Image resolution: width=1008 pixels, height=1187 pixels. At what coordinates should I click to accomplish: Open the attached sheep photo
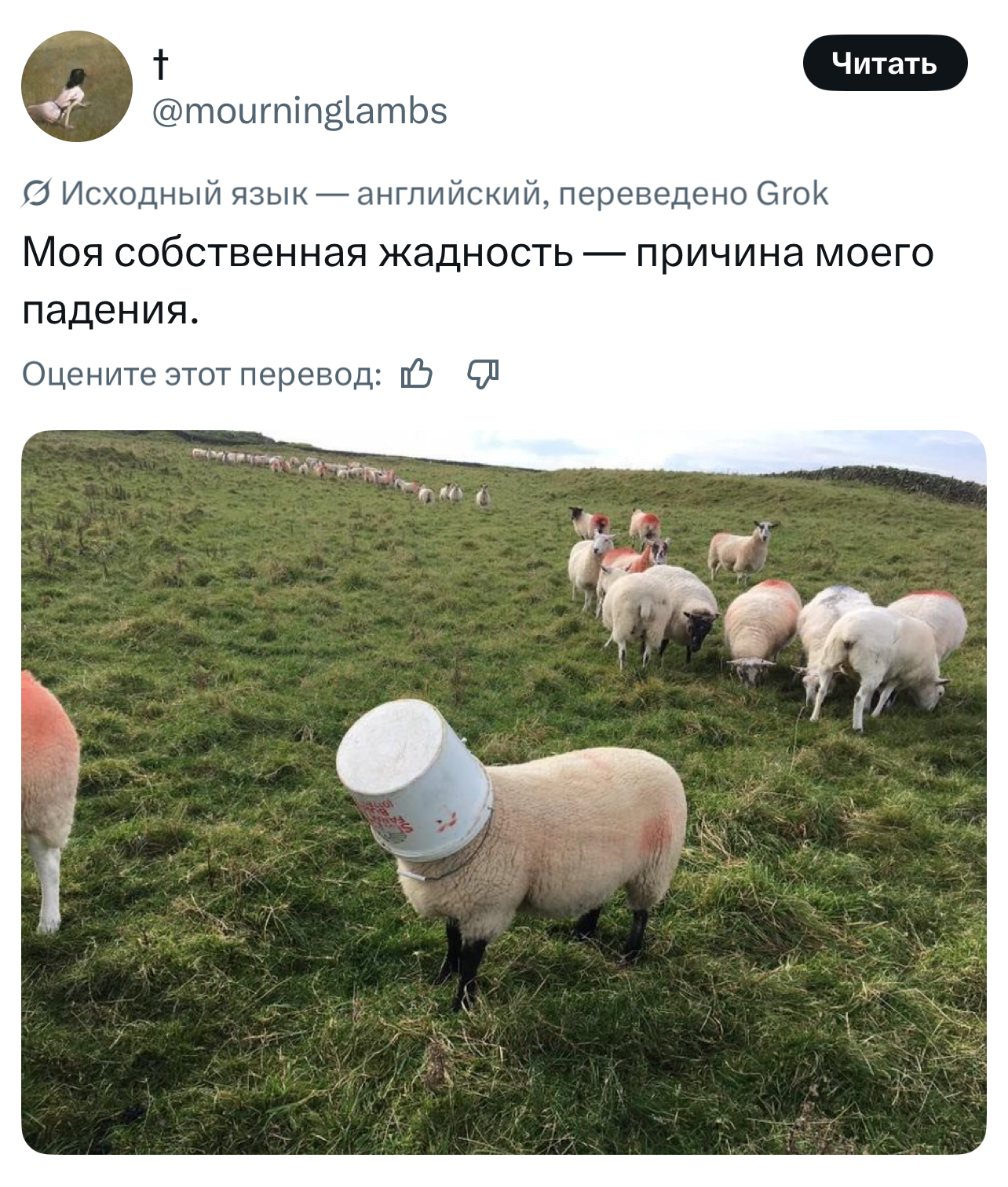coord(503,792)
